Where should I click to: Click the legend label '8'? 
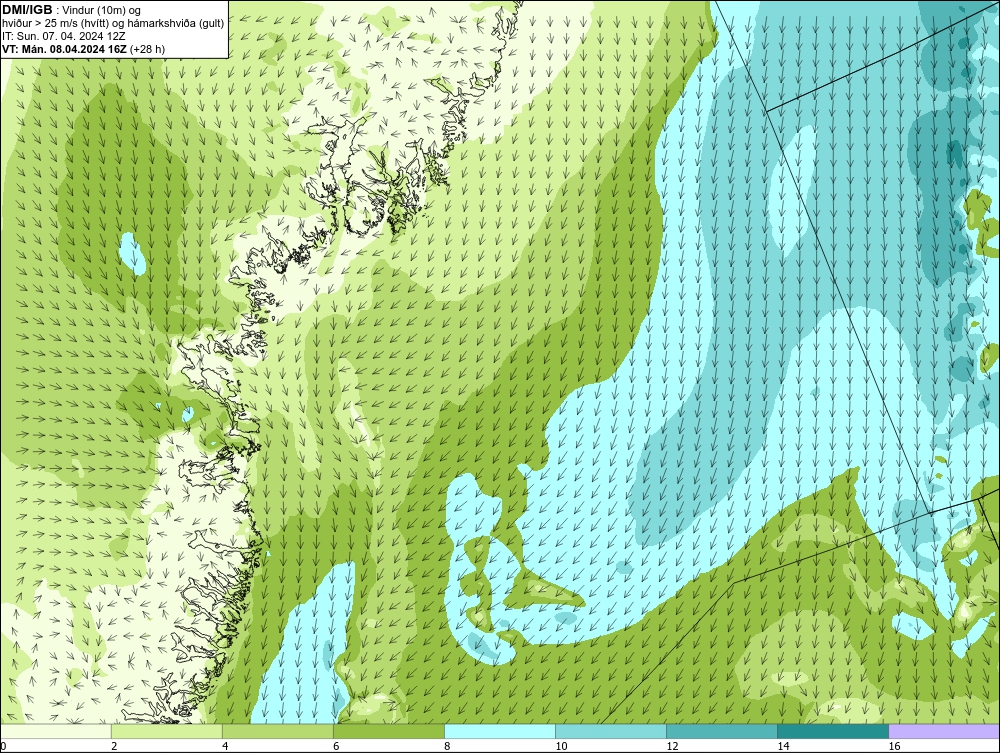click(x=447, y=746)
